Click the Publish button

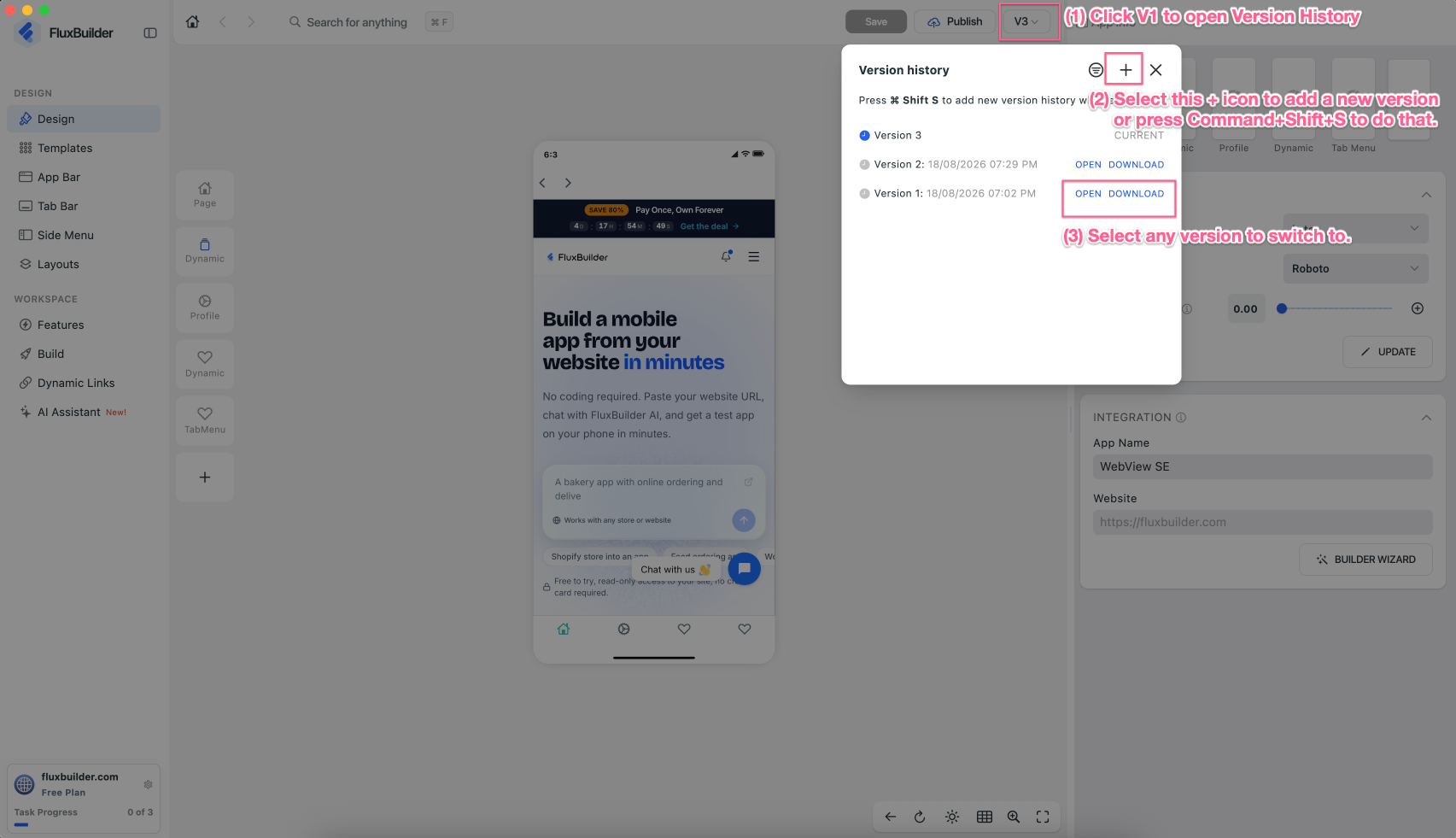point(955,21)
